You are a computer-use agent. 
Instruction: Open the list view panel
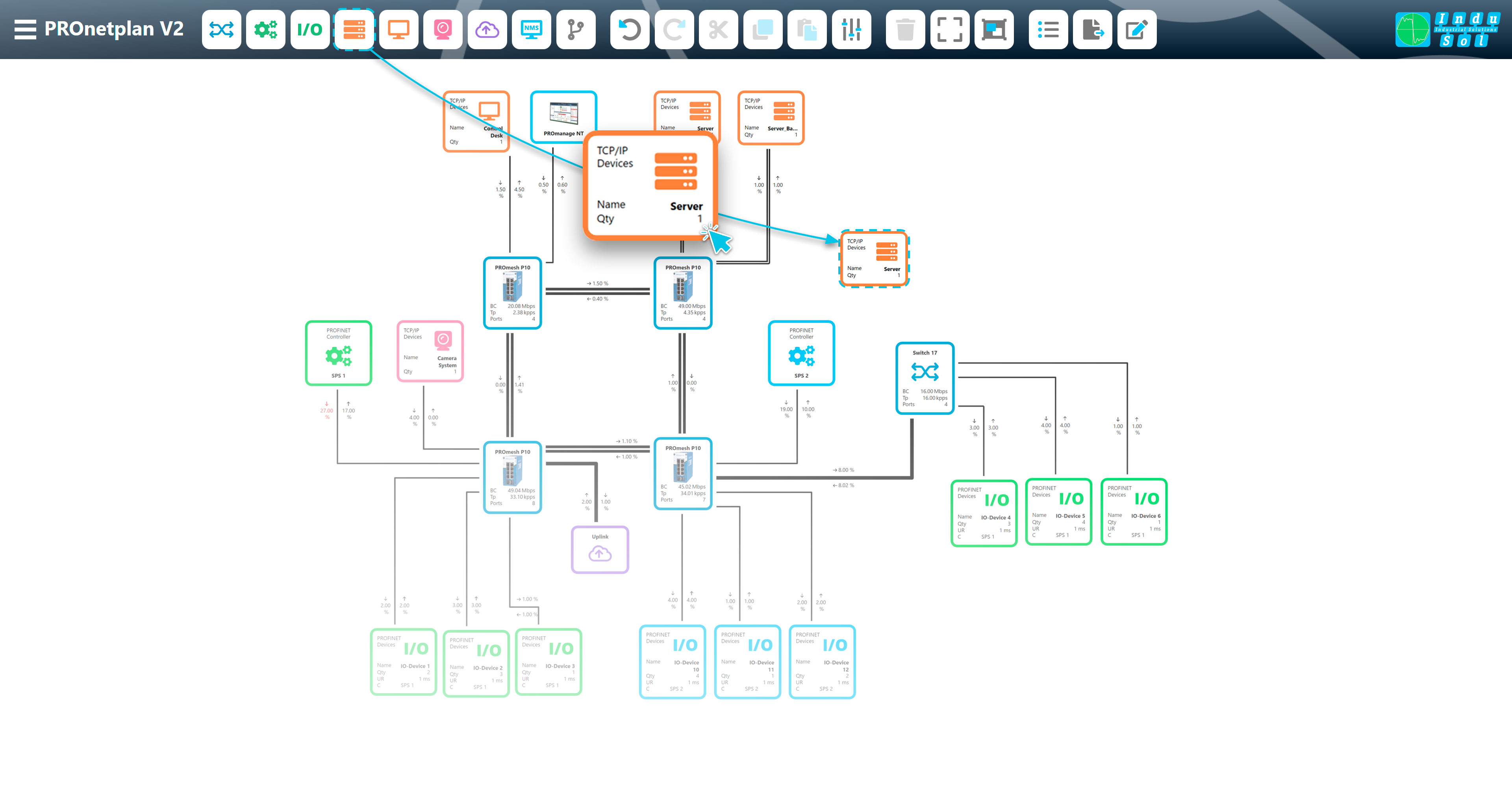(1048, 29)
